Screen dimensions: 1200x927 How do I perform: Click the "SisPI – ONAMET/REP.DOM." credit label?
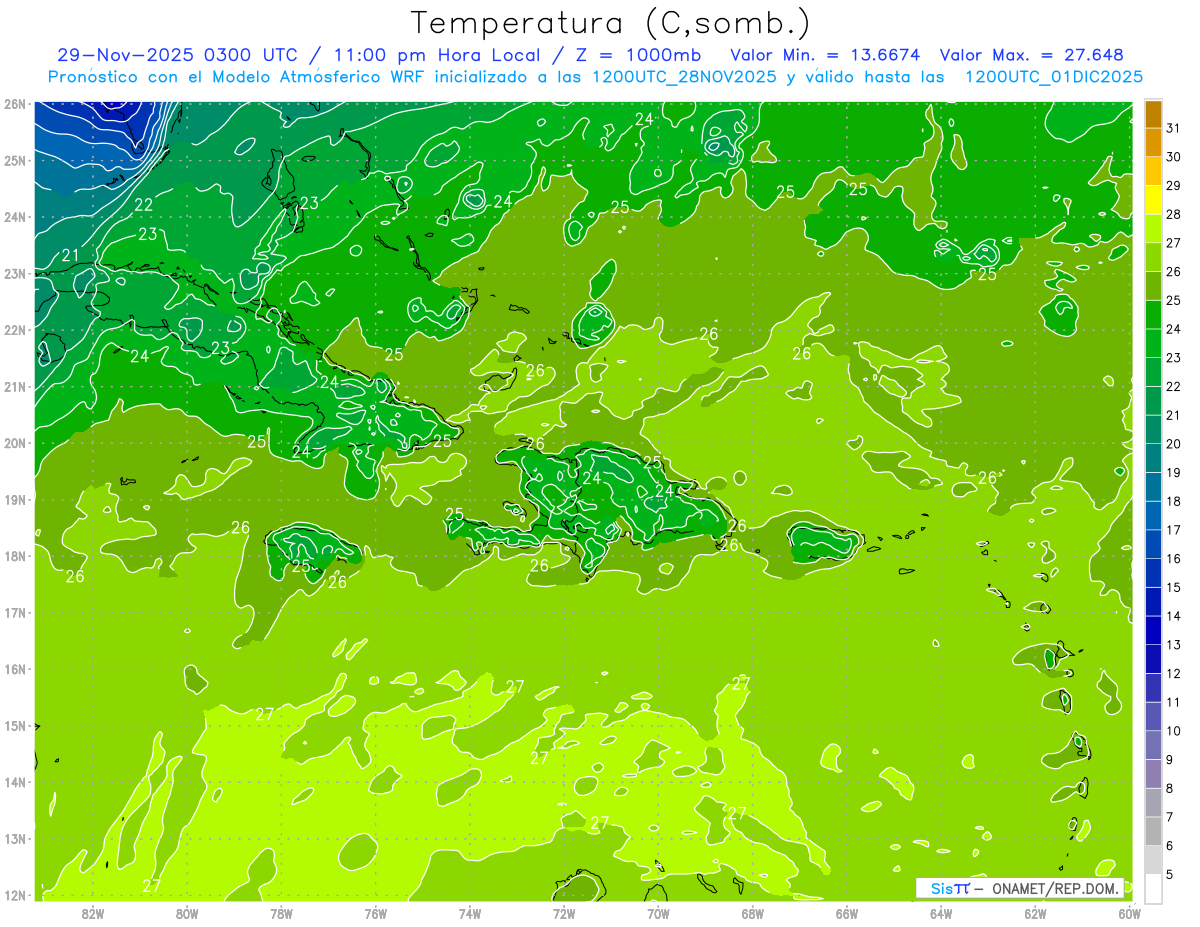(x=1020, y=888)
